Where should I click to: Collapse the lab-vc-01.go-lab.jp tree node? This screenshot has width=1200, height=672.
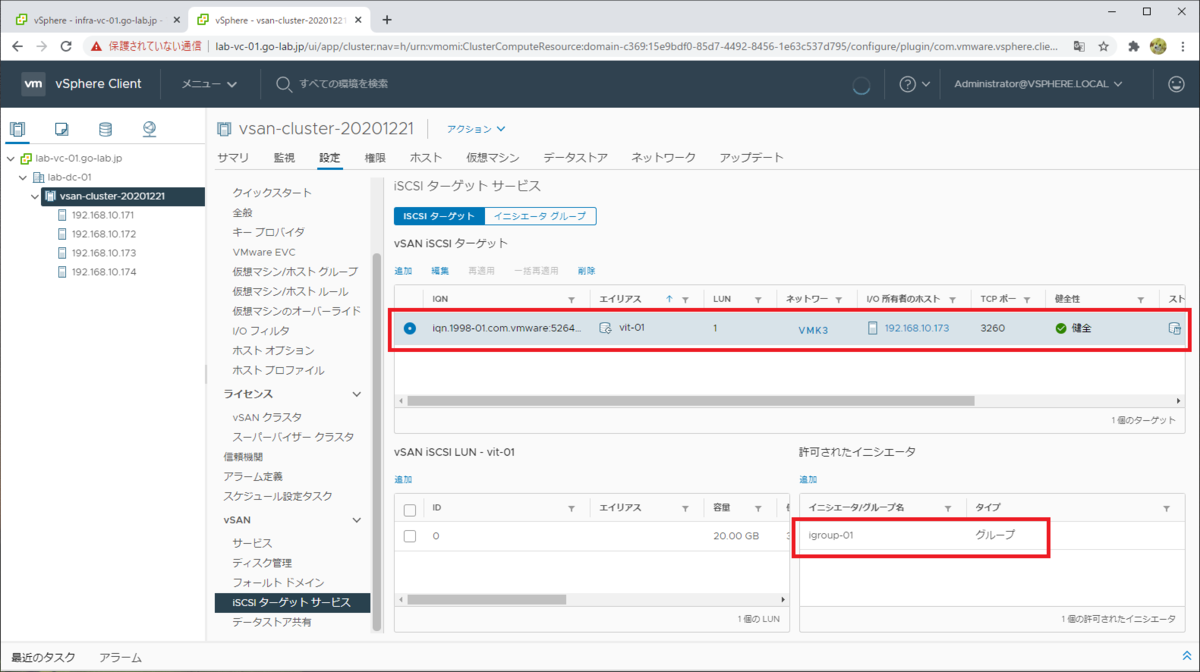tap(10, 158)
